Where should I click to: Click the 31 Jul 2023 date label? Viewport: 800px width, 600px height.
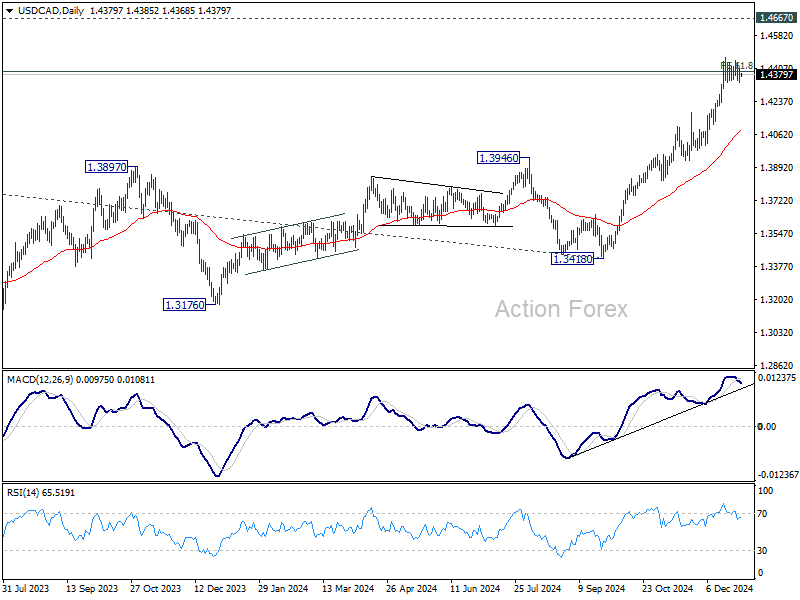coord(27,588)
